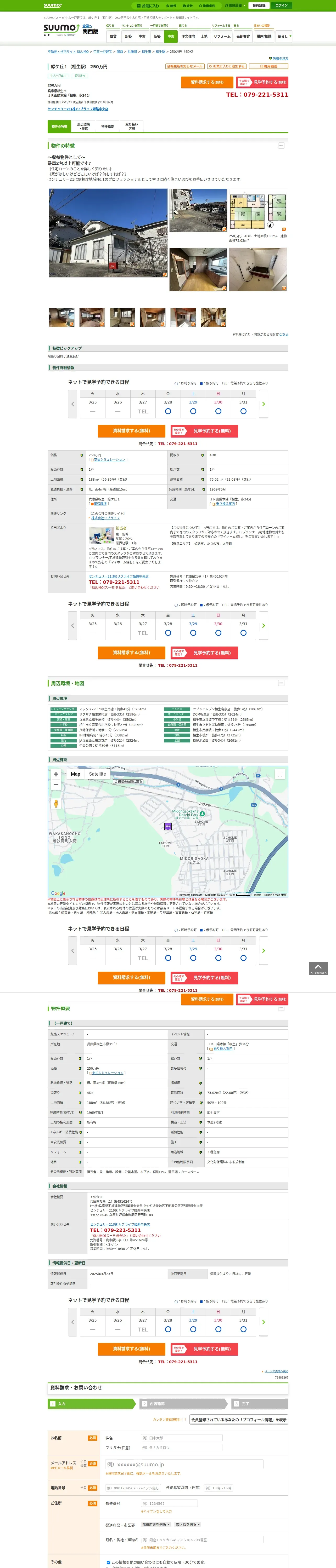Switch map to Map view
The height and width of the screenshot is (1568, 336).
click(x=76, y=774)
